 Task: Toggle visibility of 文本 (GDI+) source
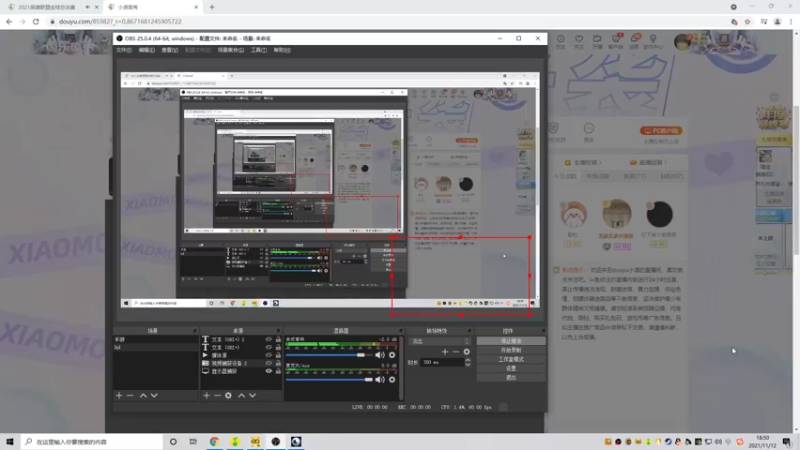coord(268,347)
